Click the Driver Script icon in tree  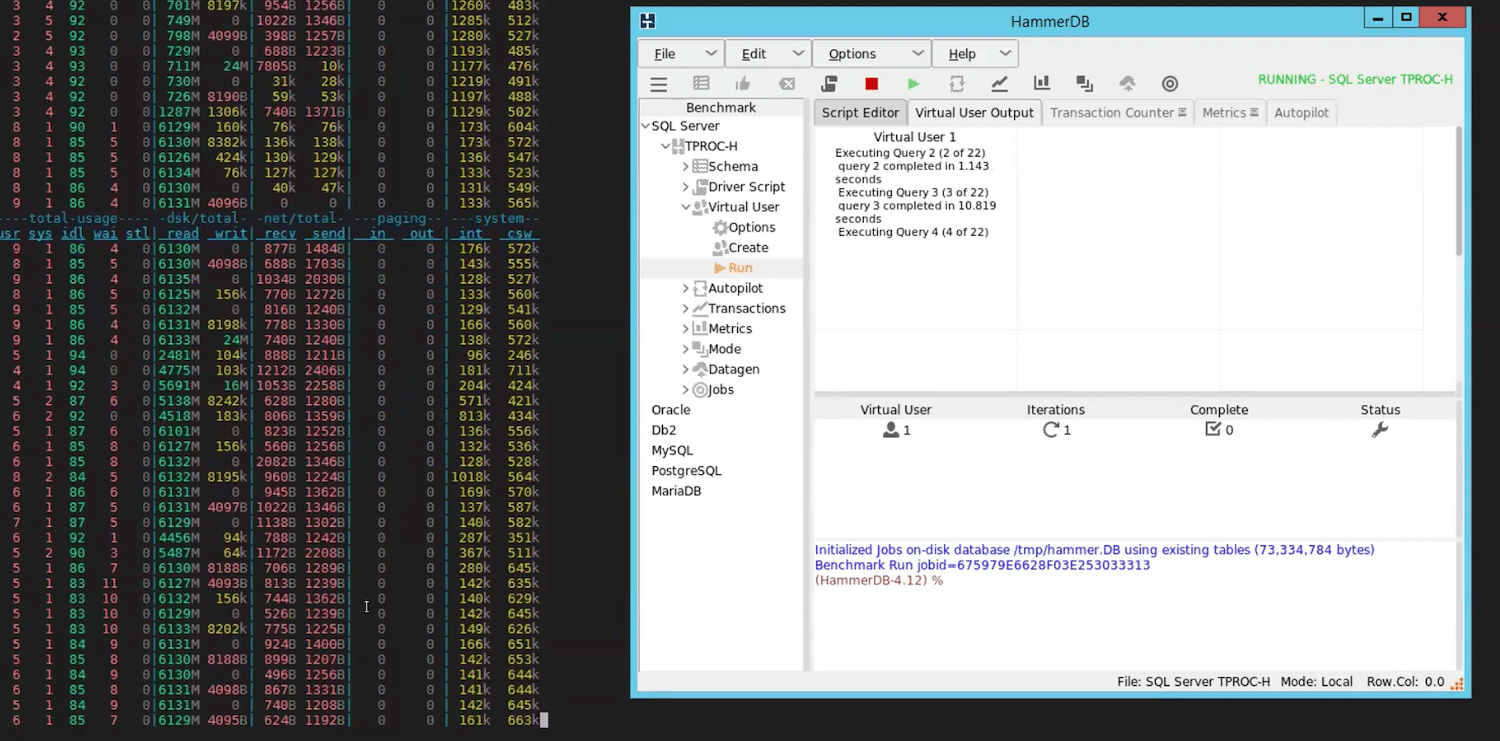[x=700, y=187]
